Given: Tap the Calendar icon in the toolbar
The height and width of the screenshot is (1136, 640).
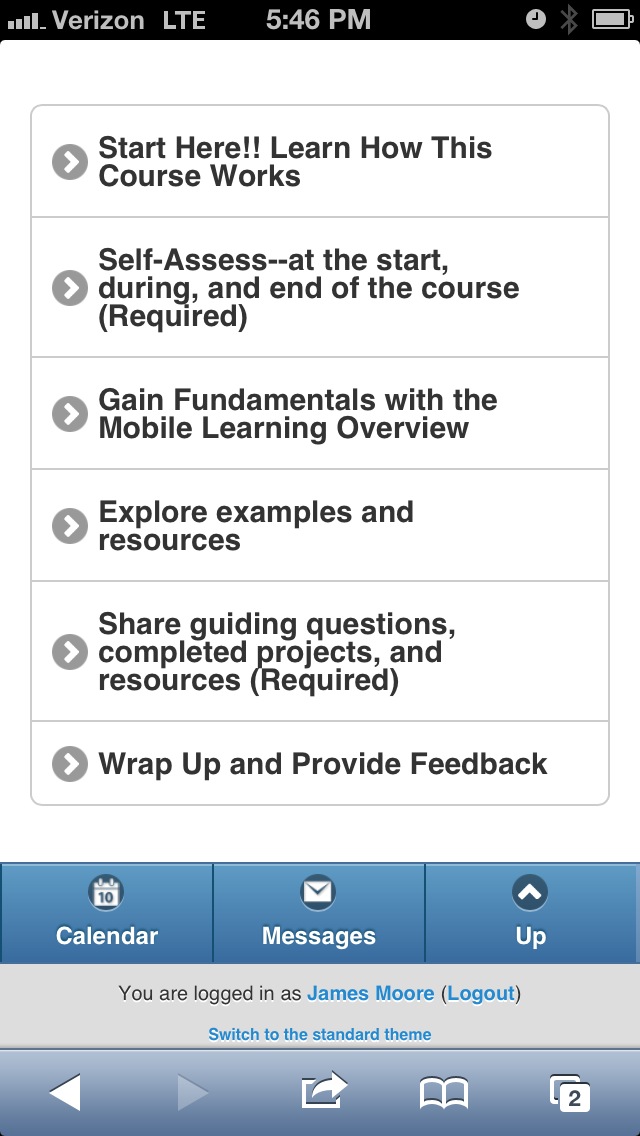Looking at the screenshot, I should click(106, 892).
